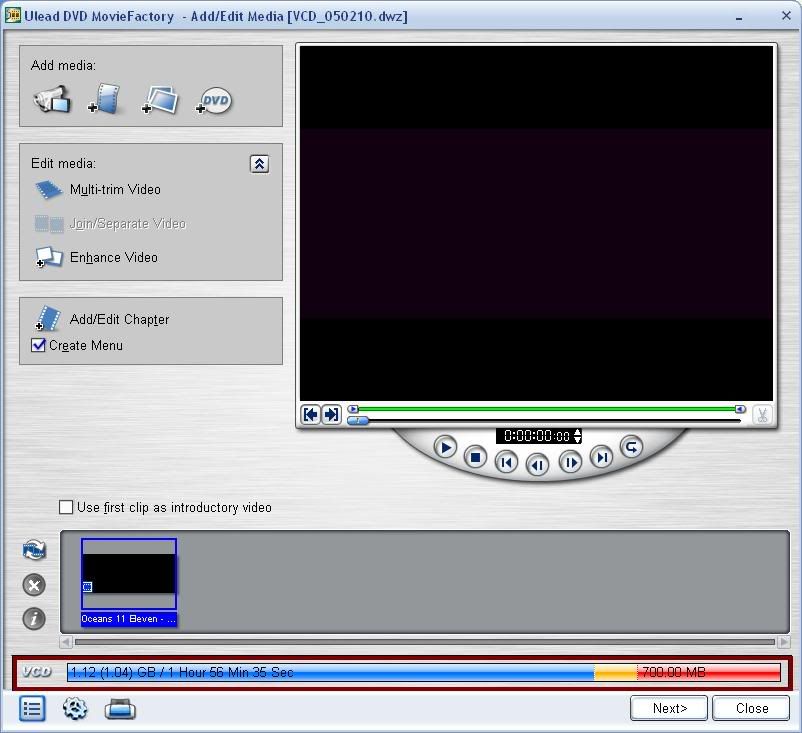Uncheck the Create Menu checkbox

pos(38,345)
